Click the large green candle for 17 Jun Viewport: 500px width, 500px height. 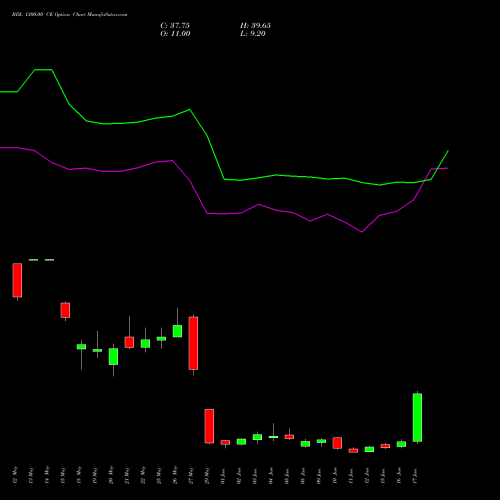417,418
